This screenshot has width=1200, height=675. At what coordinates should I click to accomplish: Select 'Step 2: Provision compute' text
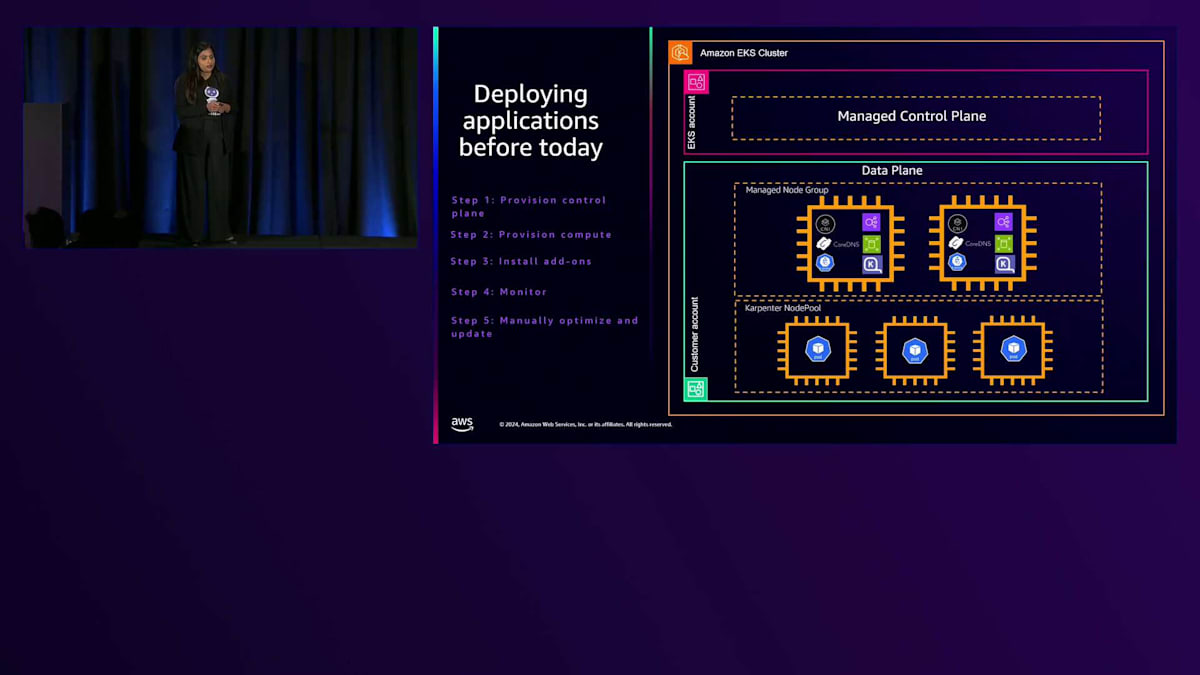531,235
